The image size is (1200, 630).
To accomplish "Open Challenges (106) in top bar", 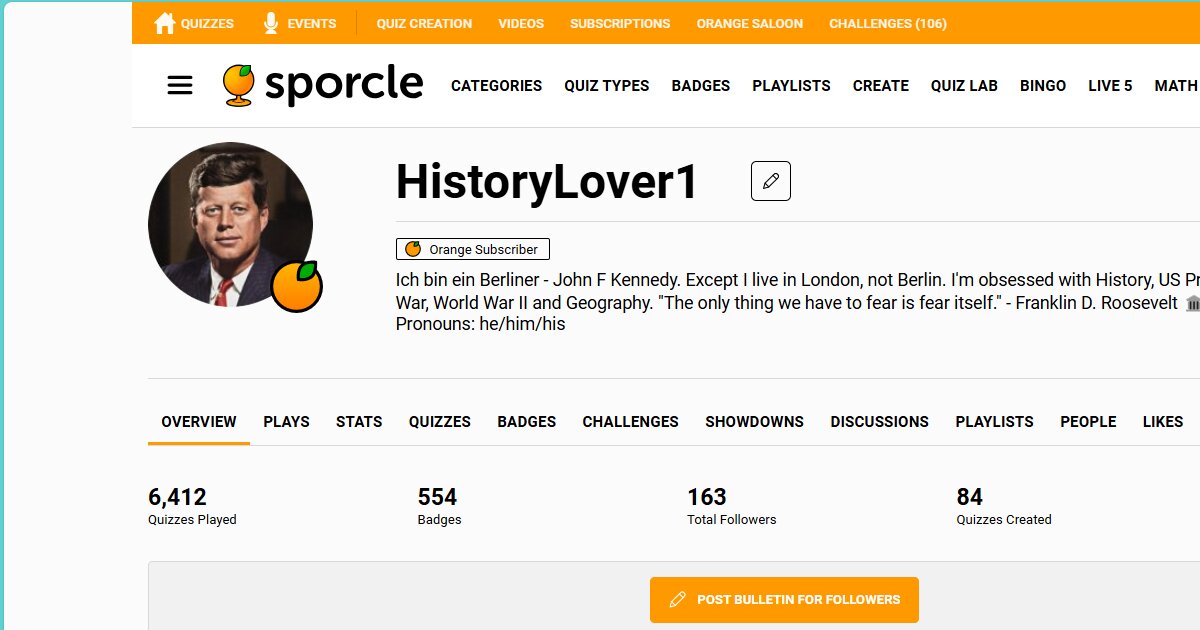I will [x=888, y=23].
